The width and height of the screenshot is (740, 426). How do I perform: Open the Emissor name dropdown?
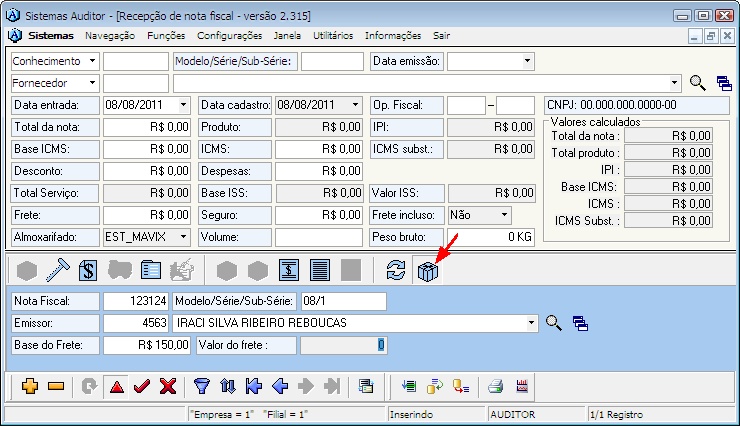point(530,323)
